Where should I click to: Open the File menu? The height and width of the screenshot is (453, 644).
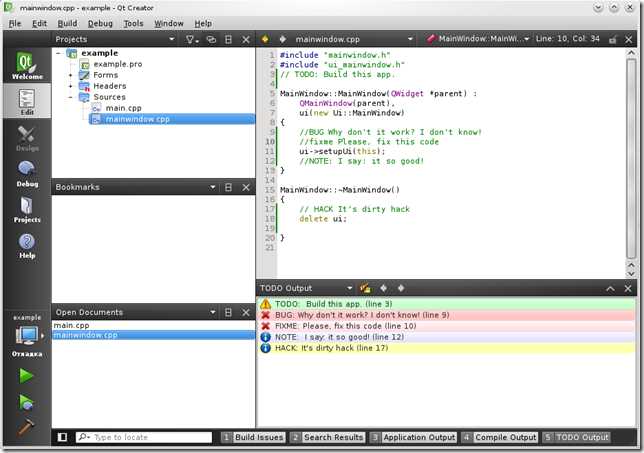15,23
